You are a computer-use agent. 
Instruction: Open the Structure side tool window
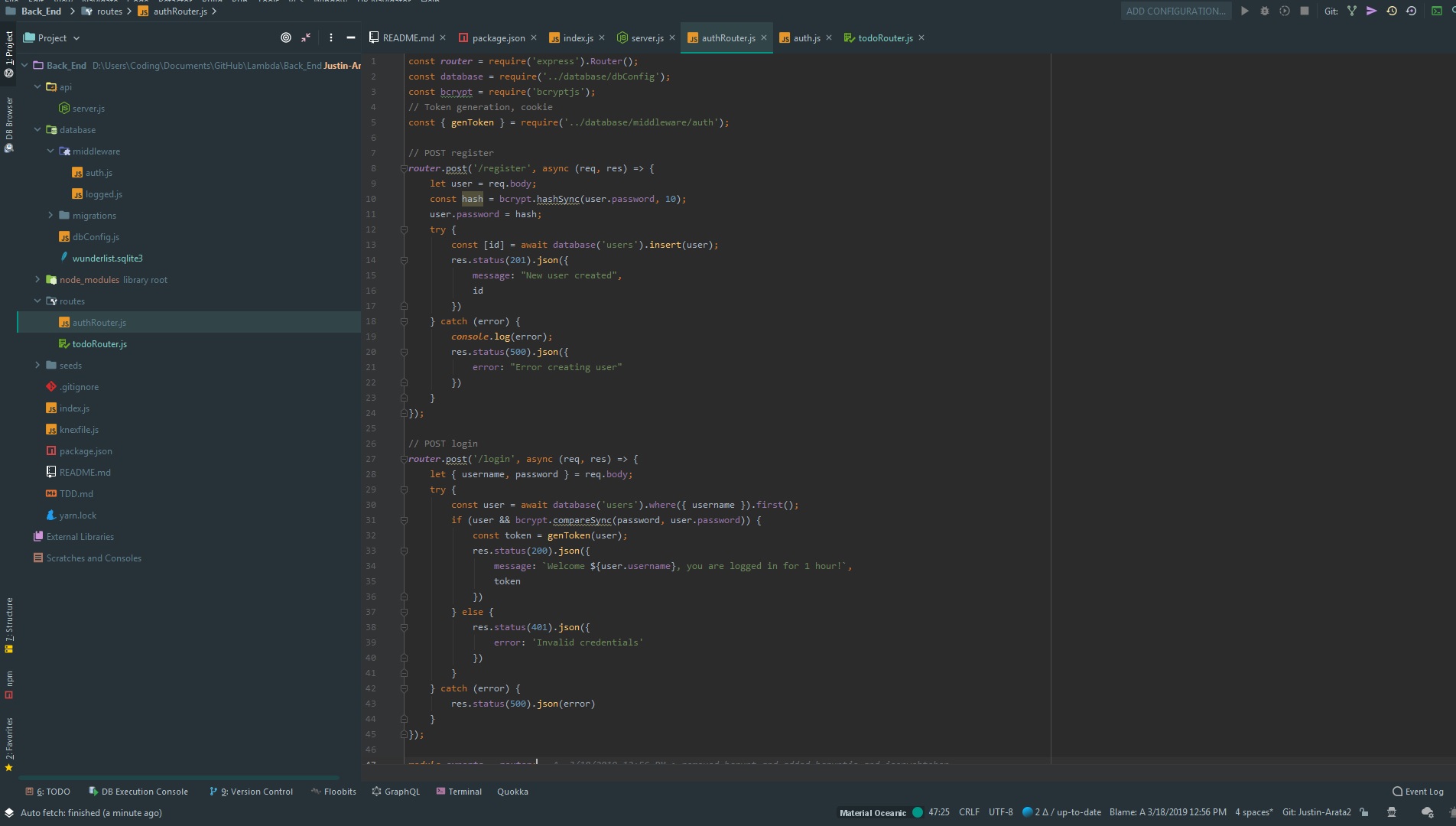click(9, 625)
